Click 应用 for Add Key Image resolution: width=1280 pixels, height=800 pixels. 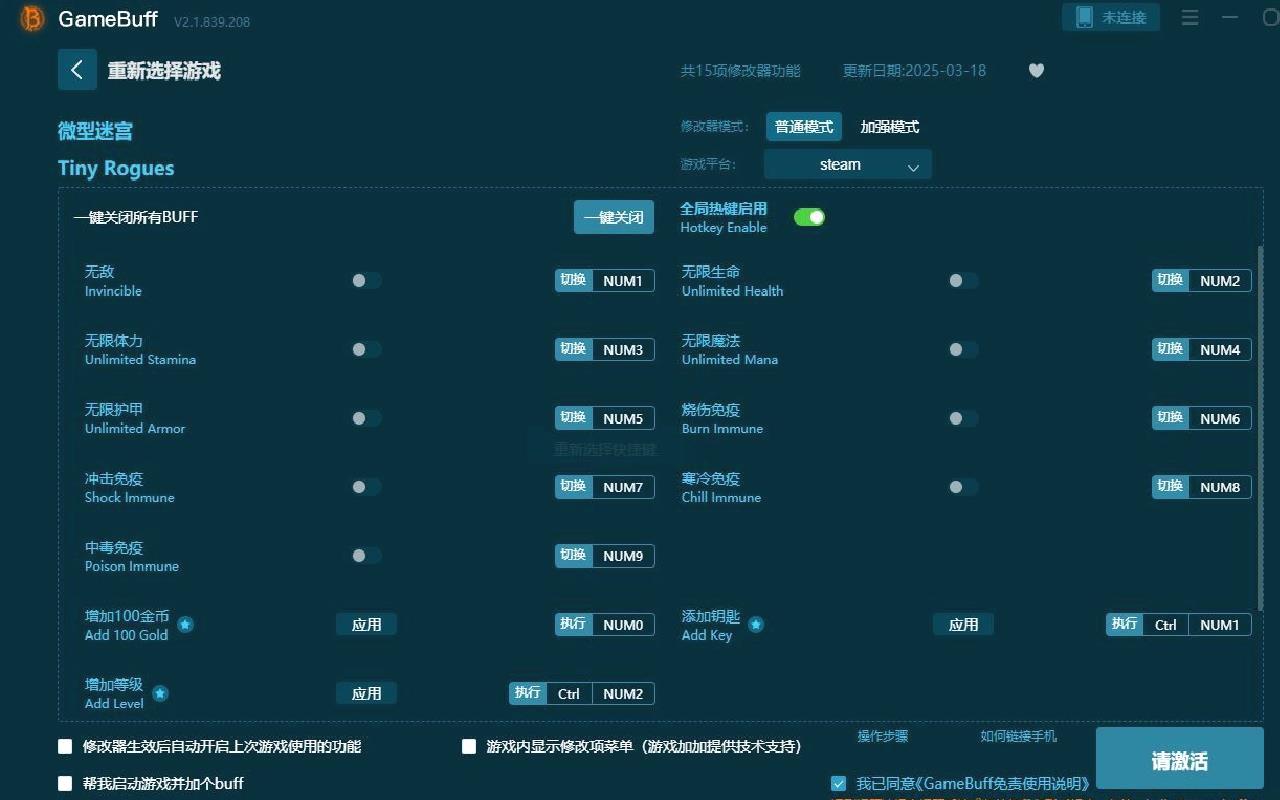coord(964,624)
